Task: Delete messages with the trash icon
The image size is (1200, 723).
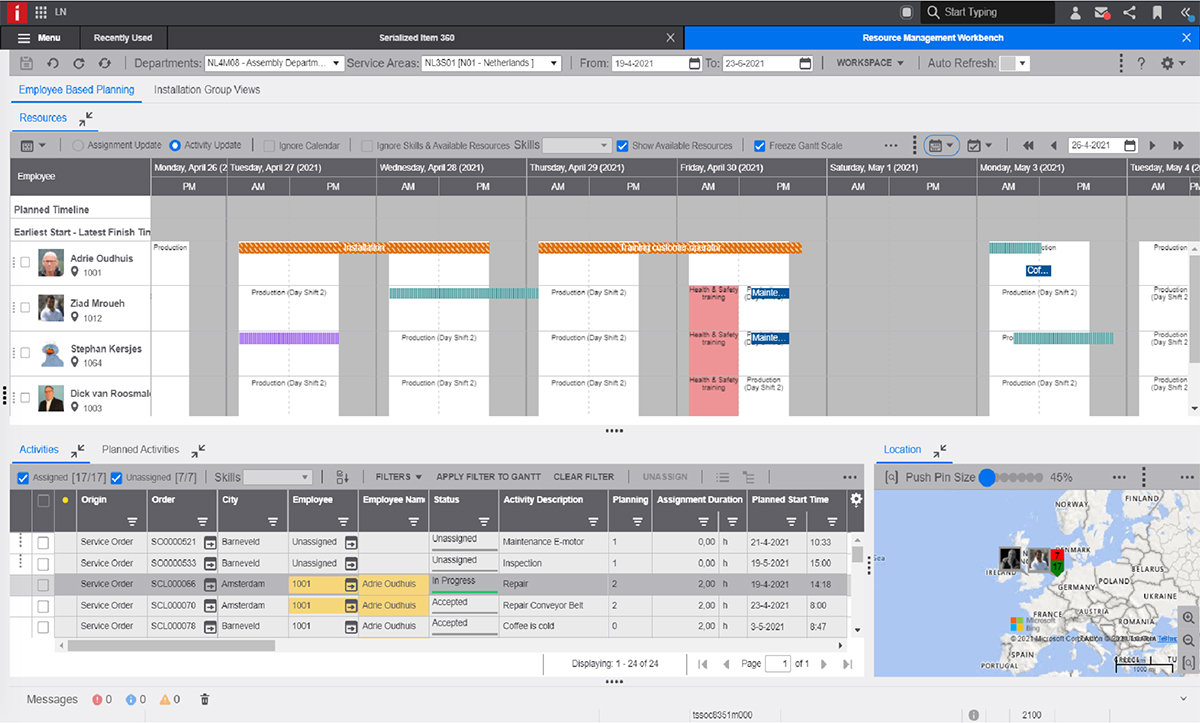Action: pyautogui.click(x=205, y=699)
